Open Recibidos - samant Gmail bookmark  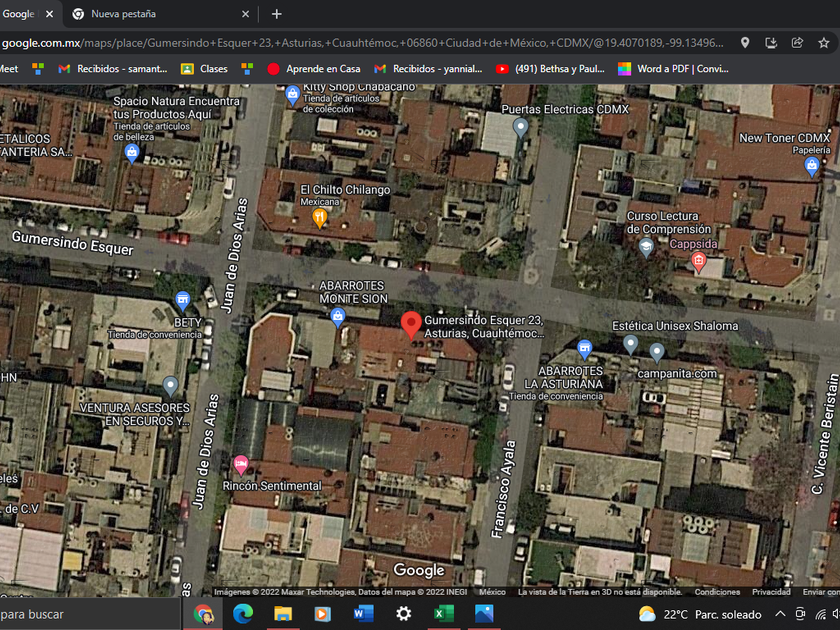[x=113, y=69]
